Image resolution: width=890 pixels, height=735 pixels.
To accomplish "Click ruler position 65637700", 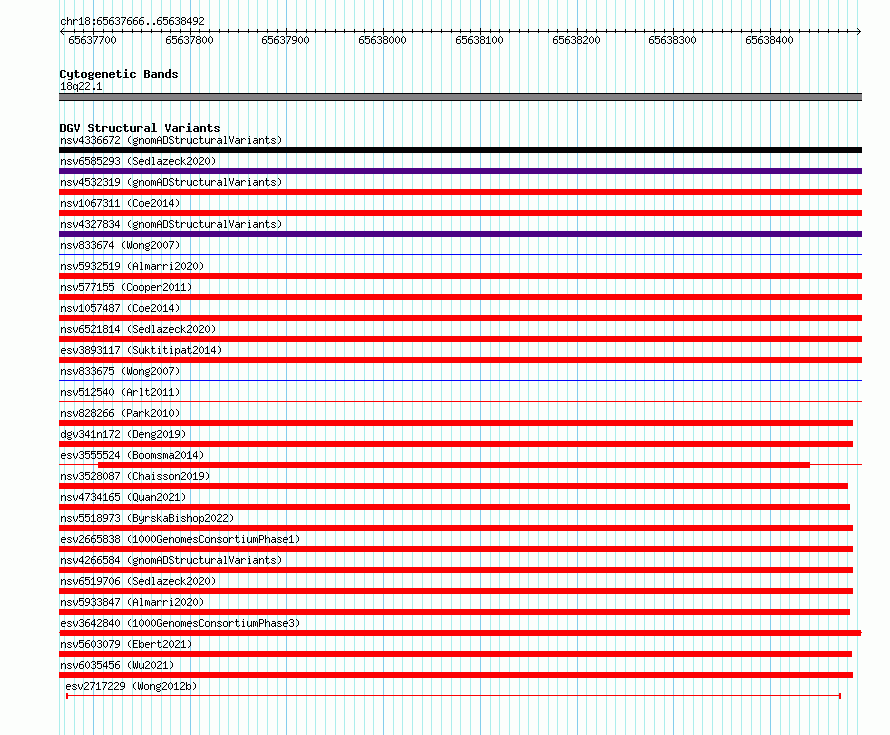I will (92, 40).
